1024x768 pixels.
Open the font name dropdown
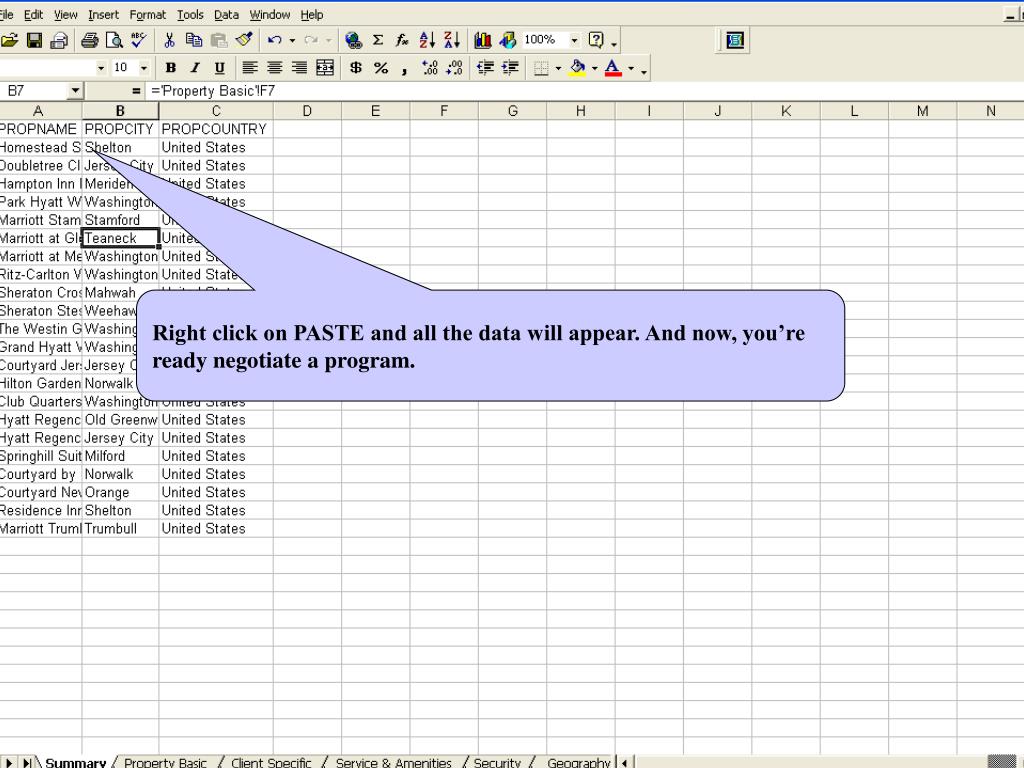(101, 67)
